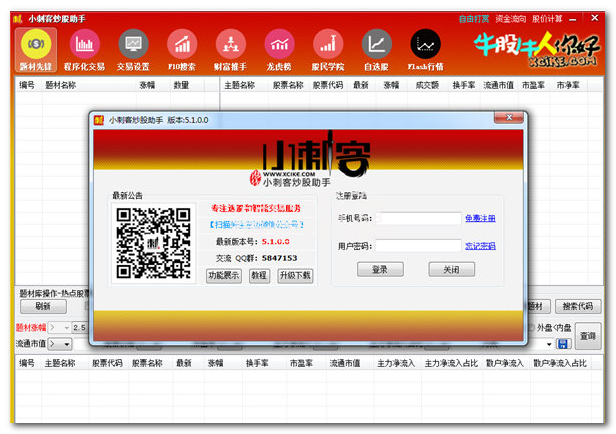
Task: Click the 涨幅 header beside 数量
Action: click(147, 85)
